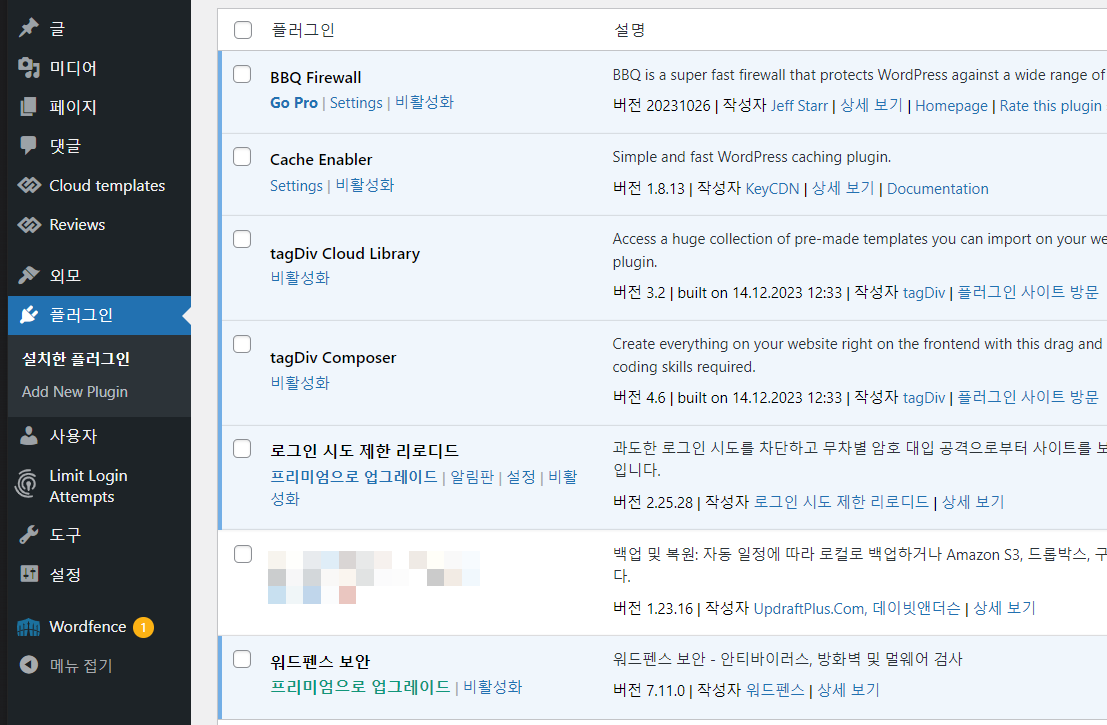The width and height of the screenshot is (1107, 725).
Task: Deactivate 워드펜스 보안 via 비활성화
Action: [x=493, y=687]
